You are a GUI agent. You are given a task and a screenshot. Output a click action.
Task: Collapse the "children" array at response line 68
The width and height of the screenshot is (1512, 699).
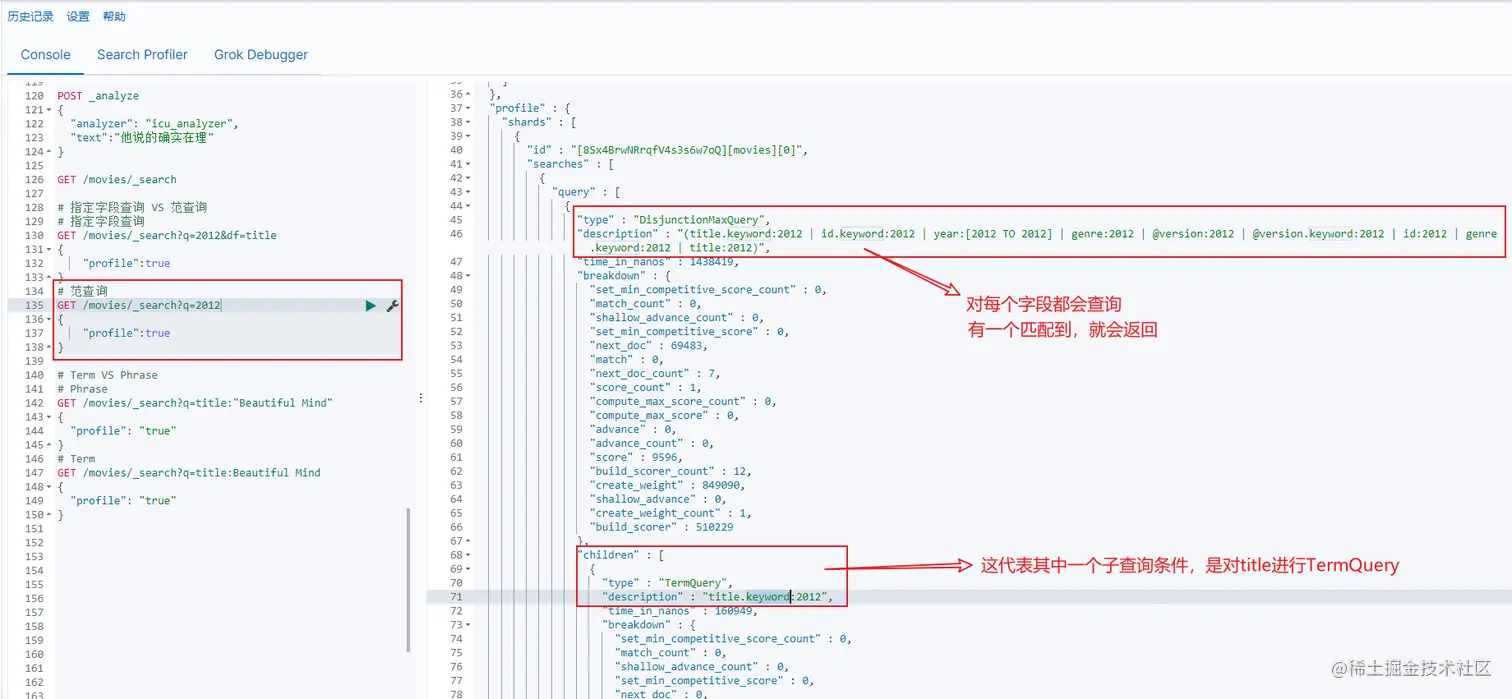[x=469, y=555]
